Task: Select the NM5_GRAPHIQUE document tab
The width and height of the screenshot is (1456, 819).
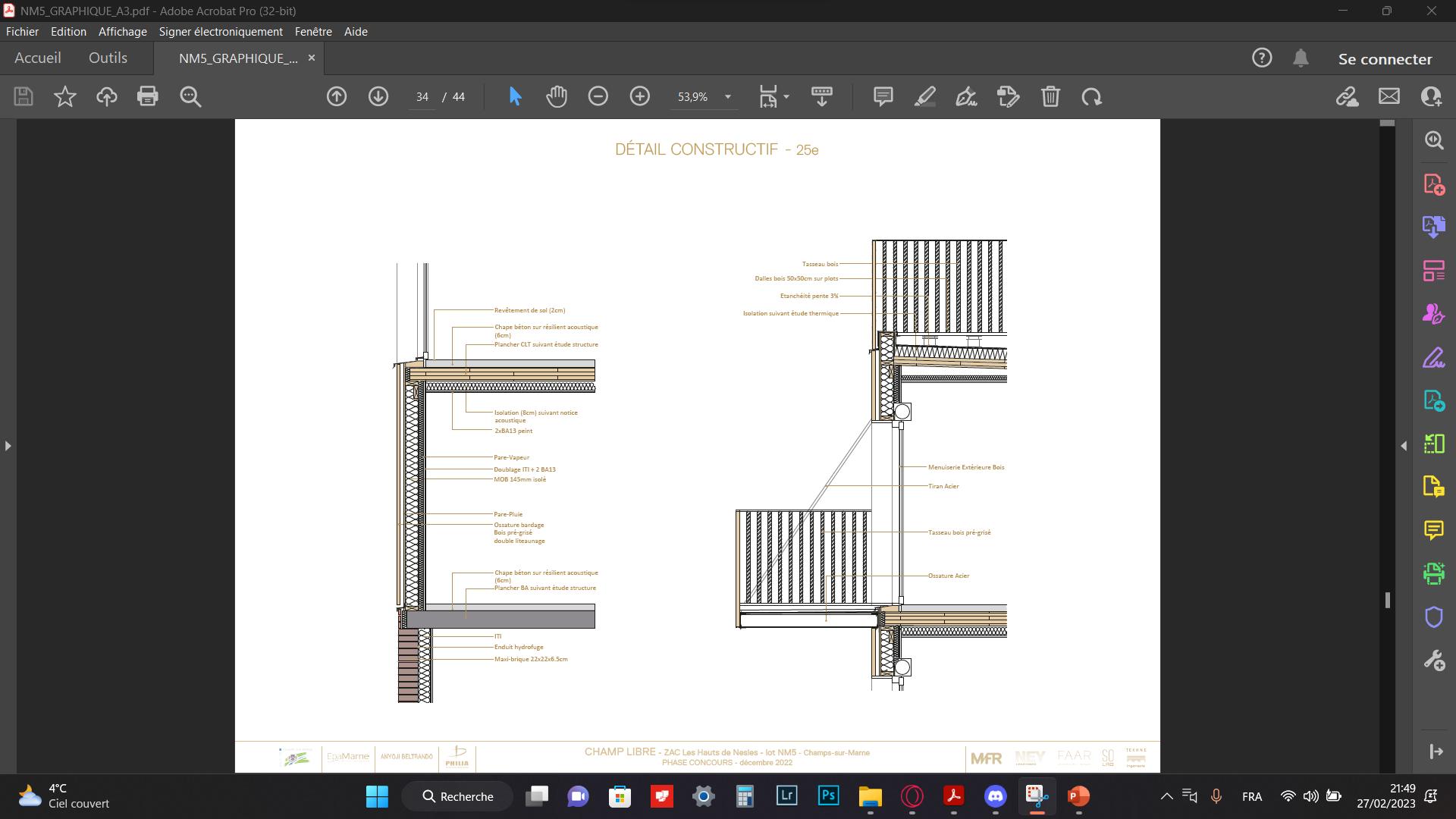Action: tap(238, 58)
